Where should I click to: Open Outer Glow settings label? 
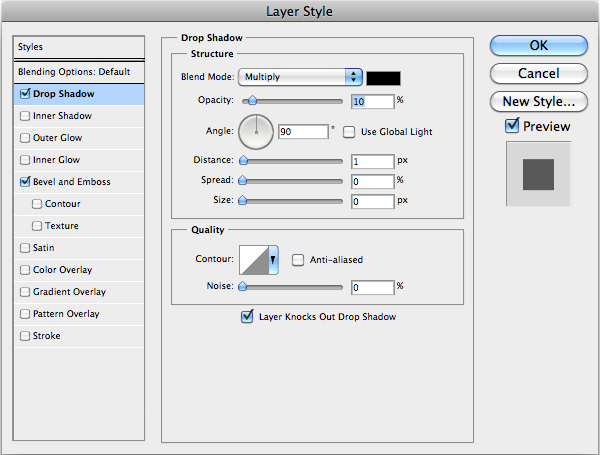coord(57,138)
